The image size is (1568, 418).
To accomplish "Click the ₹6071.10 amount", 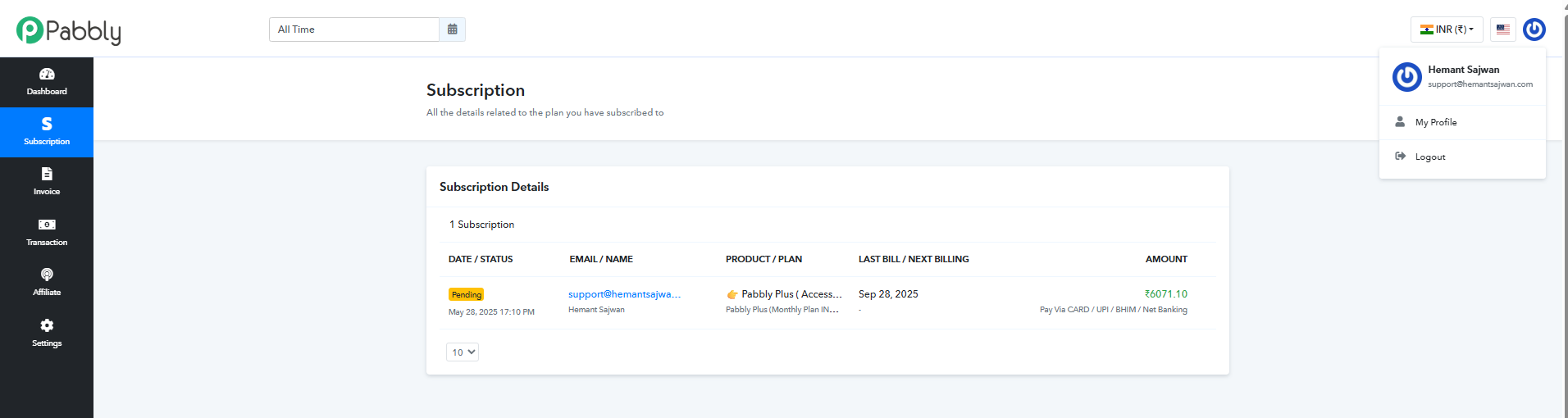I will point(1165,294).
